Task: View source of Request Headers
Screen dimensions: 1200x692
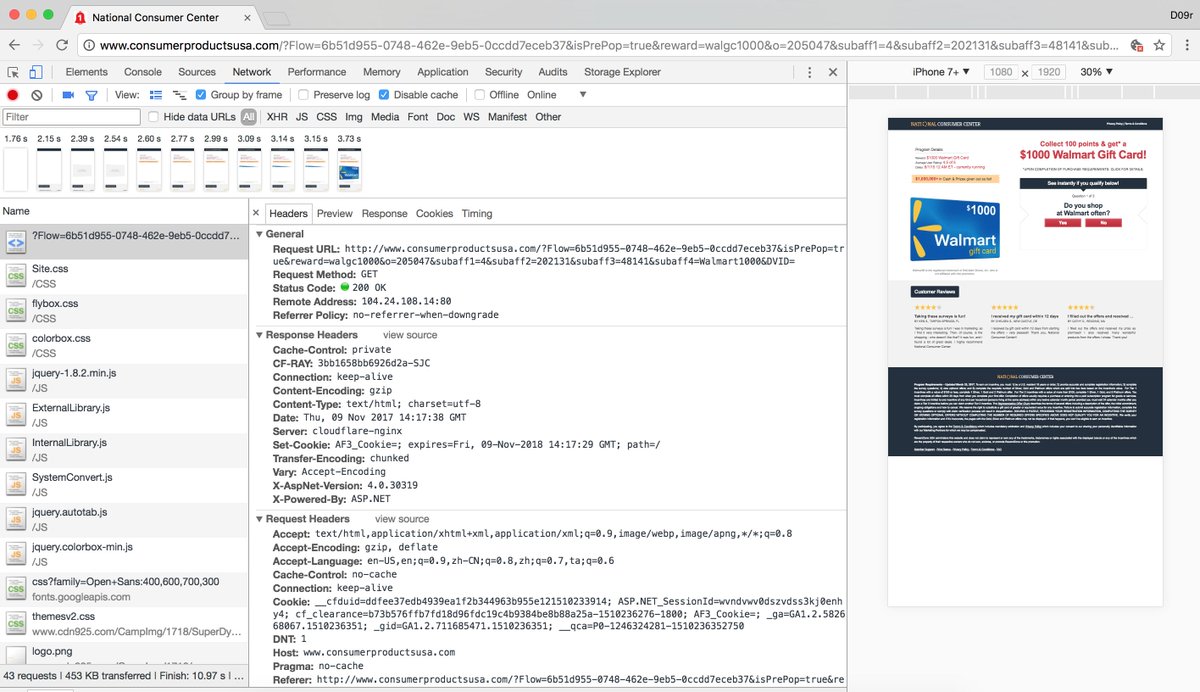Action: (402, 519)
